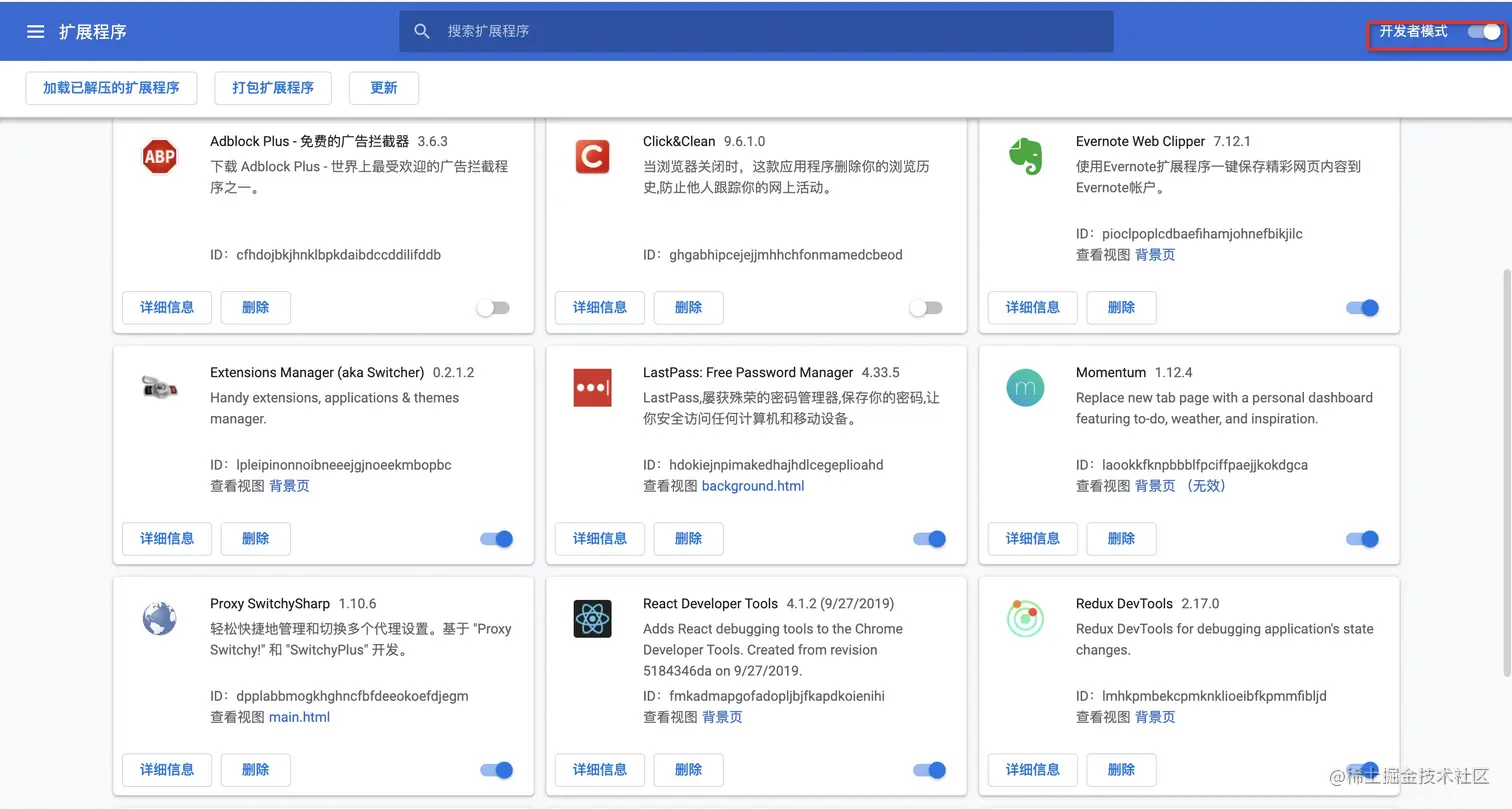
Task: Open 详细信息 for Proxy SwitchySharp
Action: (167, 770)
